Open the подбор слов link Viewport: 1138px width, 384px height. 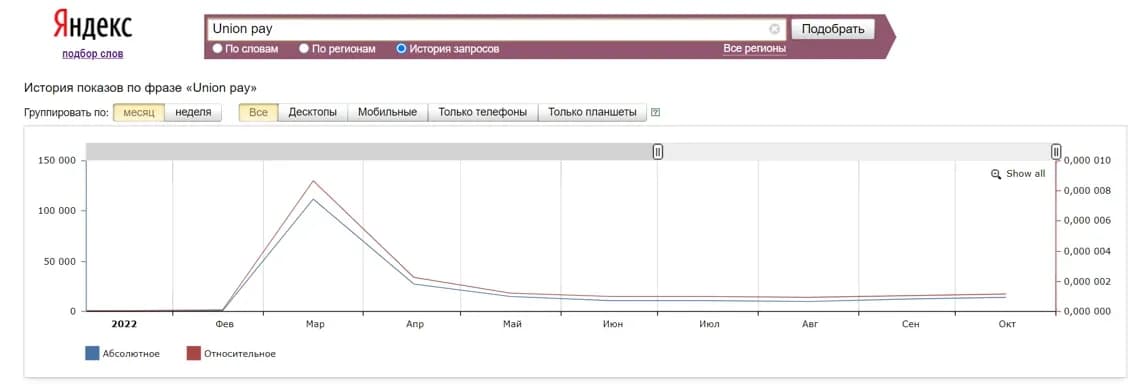[x=93, y=54]
